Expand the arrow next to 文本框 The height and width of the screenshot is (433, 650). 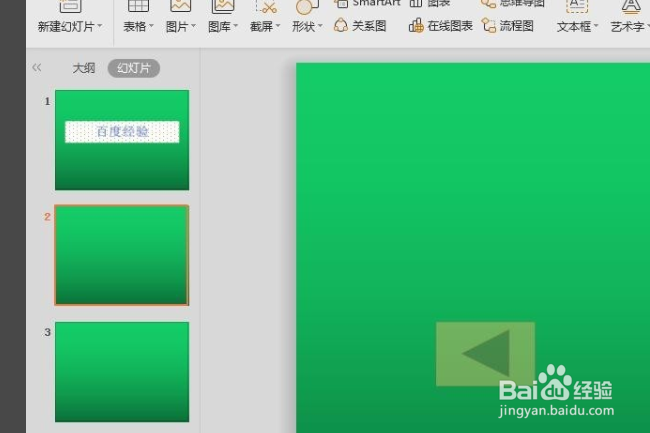pos(596,26)
